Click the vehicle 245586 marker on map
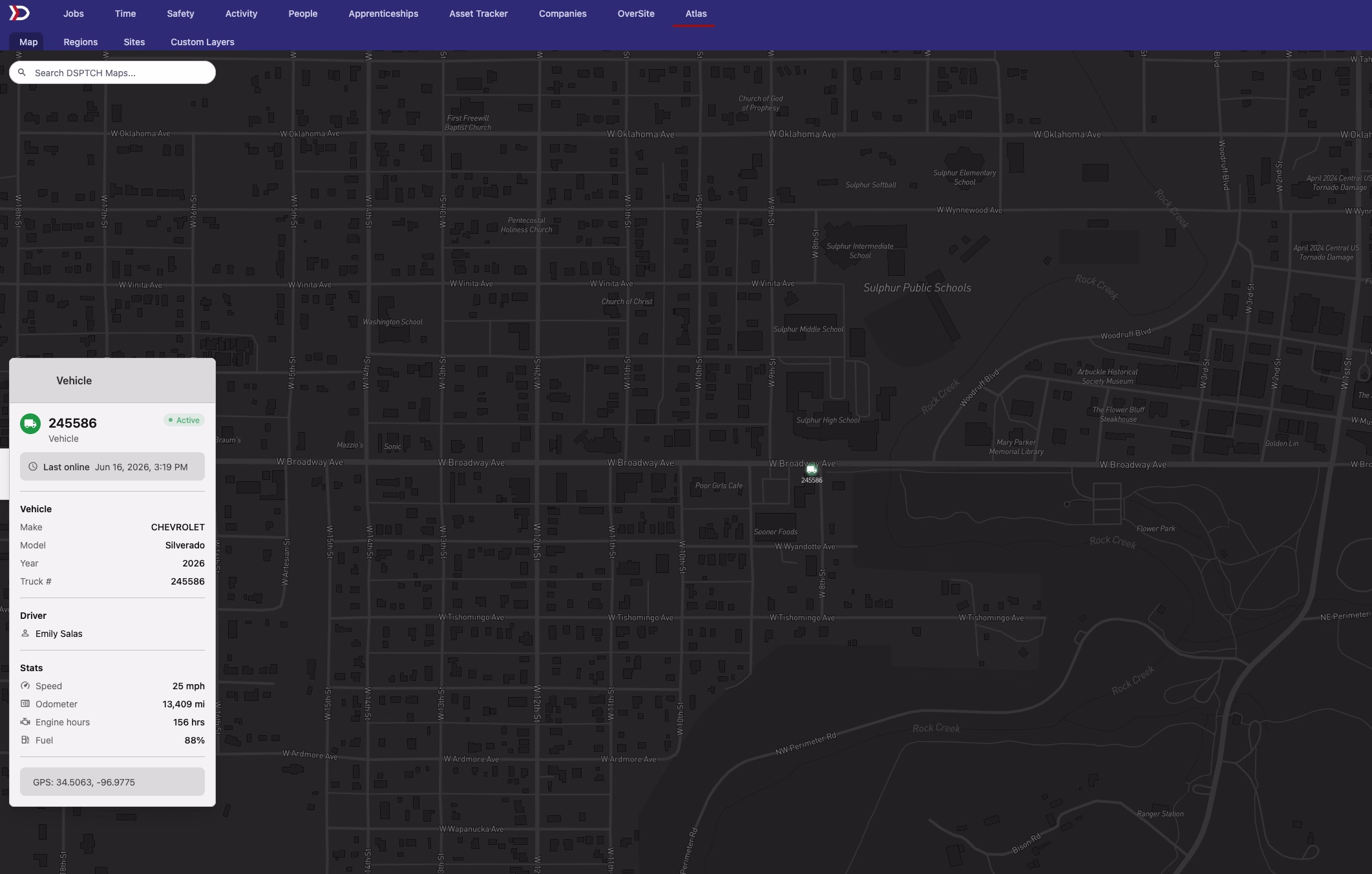 point(812,470)
